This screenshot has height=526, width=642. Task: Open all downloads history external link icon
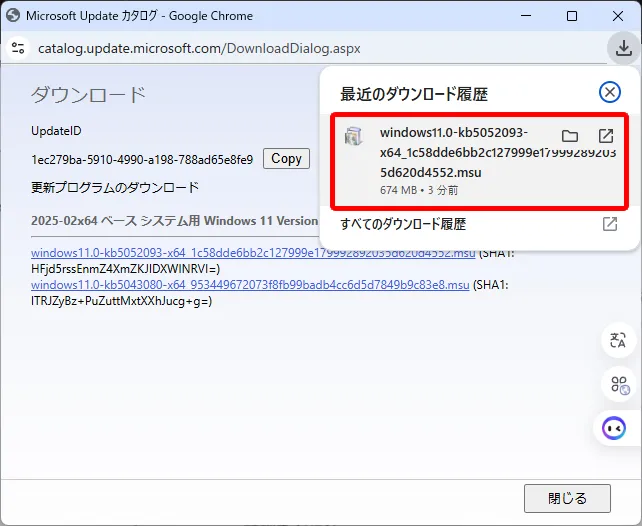coord(610,224)
